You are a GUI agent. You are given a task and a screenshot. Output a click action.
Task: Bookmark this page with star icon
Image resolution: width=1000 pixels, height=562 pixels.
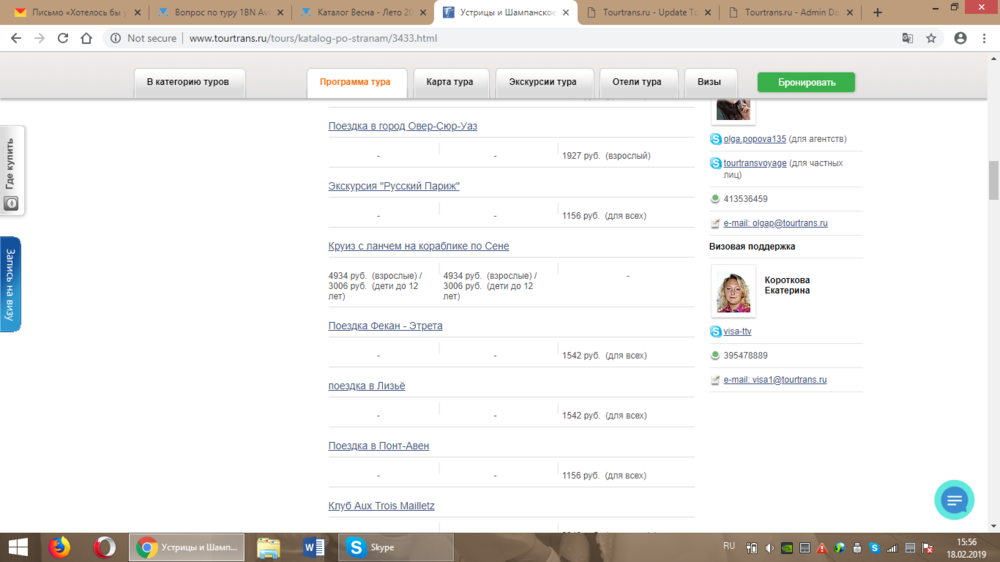tap(931, 38)
